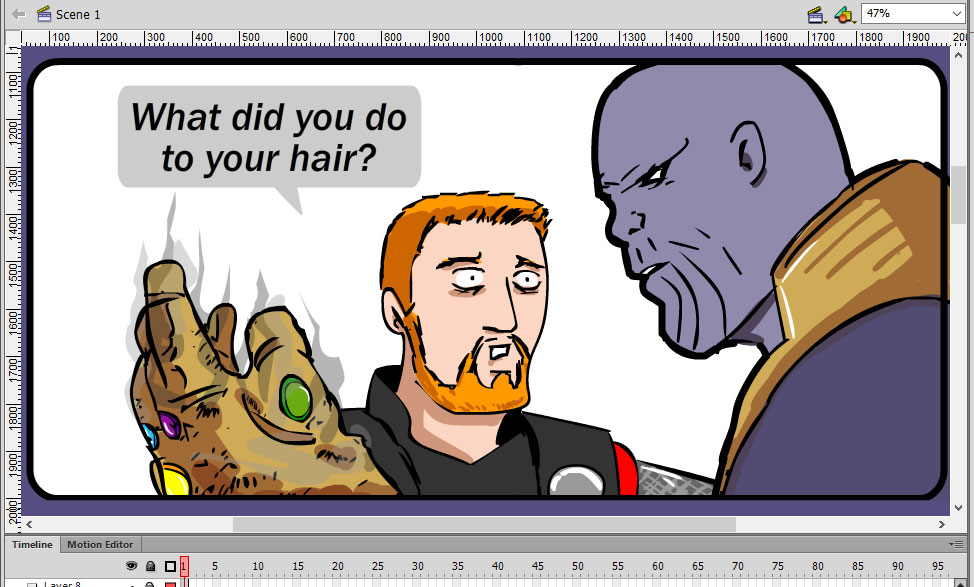Open the Edit Symbols dropdown

845,14
